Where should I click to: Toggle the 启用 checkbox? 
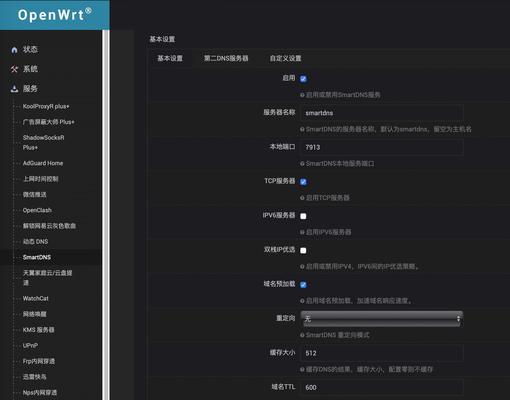tap(303, 79)
